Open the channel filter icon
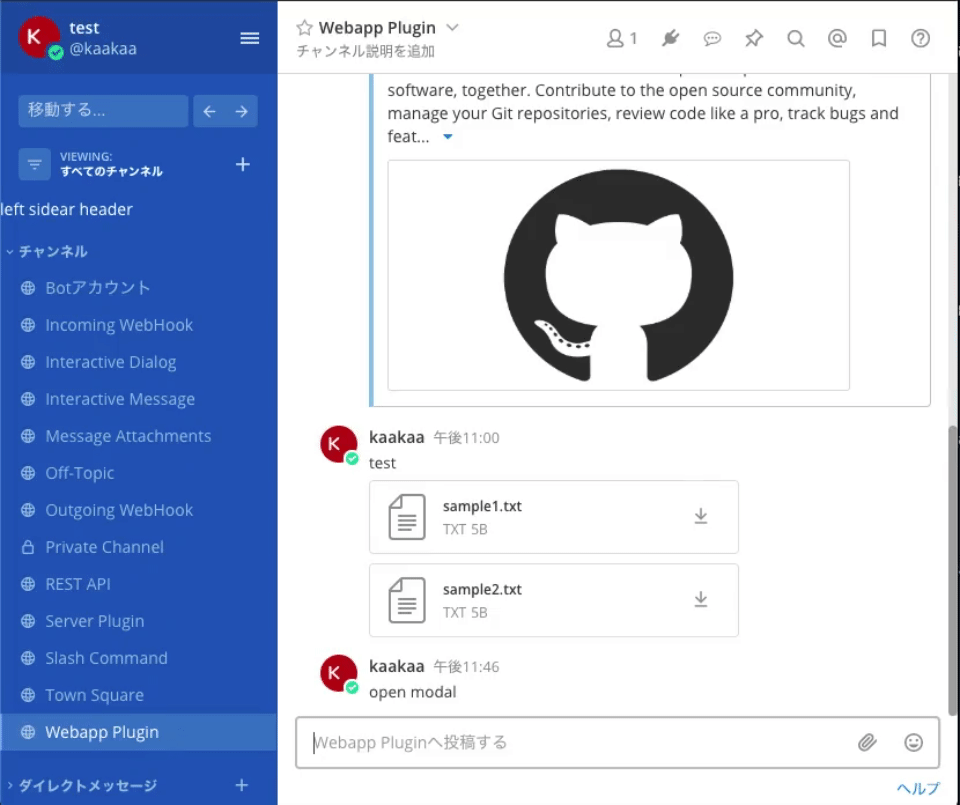Image resolution: width=960 pixels, height=805 pixels. (x=34, y=164)
